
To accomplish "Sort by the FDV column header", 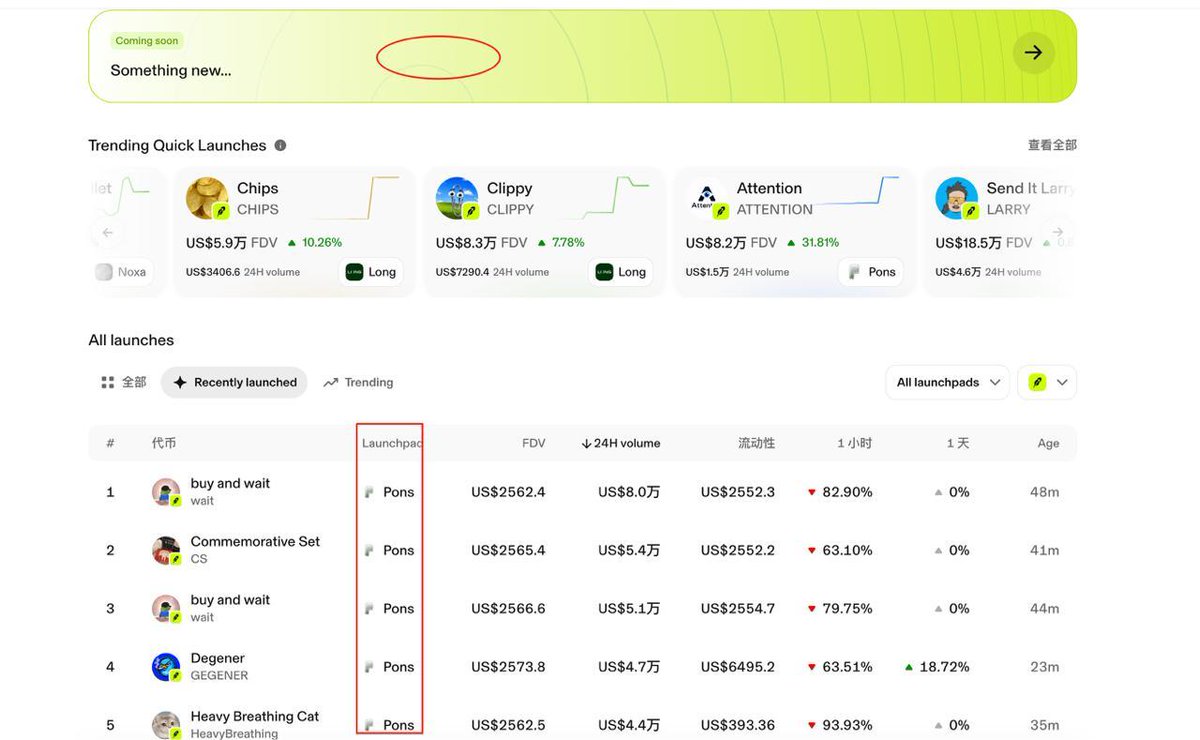I will click(534, 443).
